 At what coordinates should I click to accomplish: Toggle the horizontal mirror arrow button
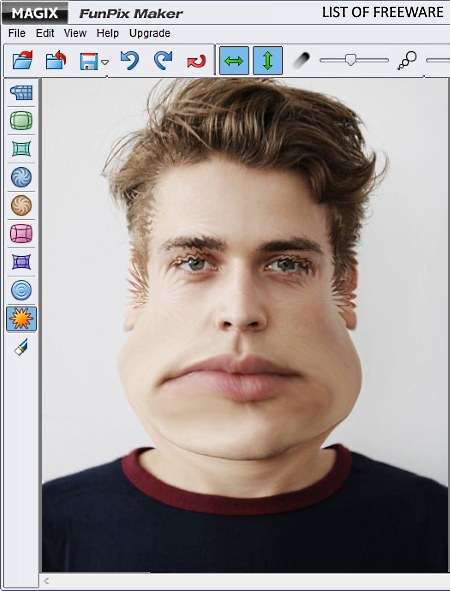(234, 60)
